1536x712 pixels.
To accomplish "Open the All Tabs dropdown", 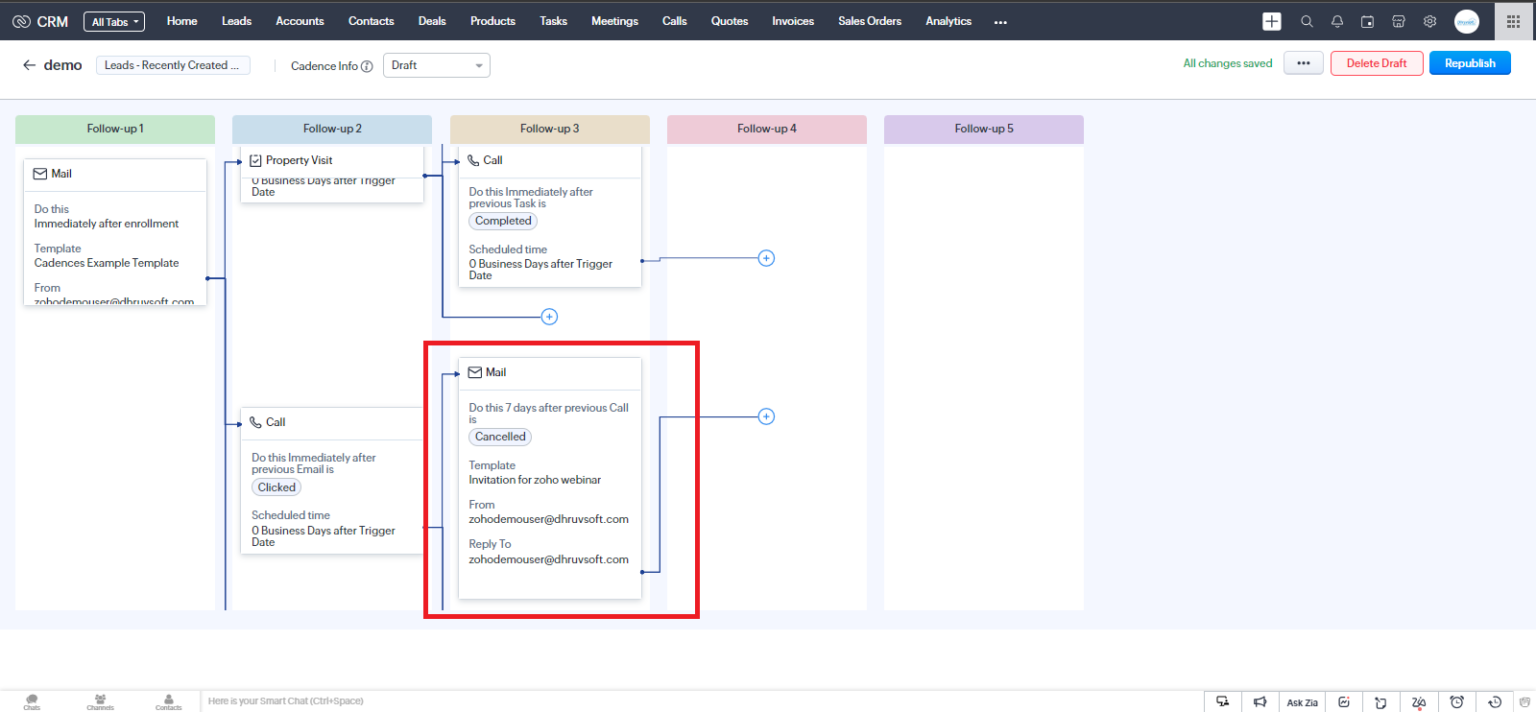I will click(x=113, y=21).
